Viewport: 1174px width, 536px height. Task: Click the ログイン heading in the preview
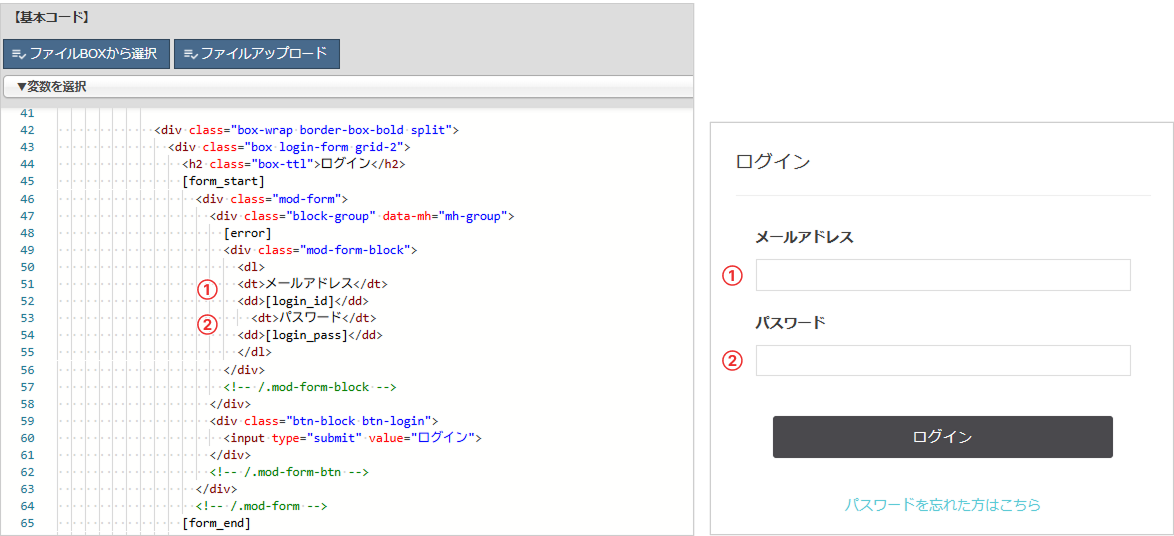coord(772,162)
